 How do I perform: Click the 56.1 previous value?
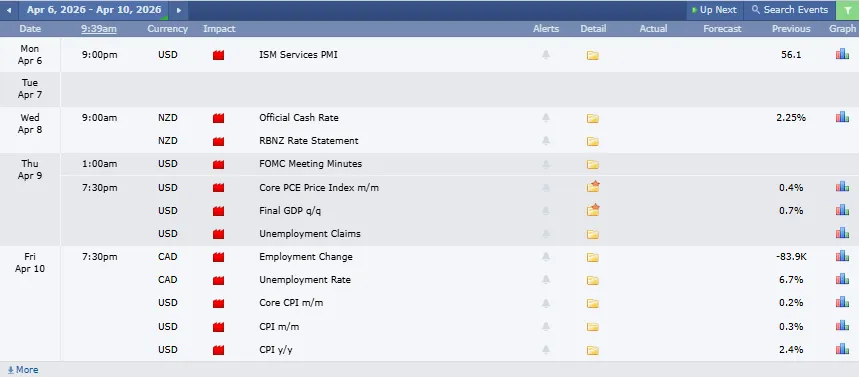pyautogui.click(x=791, y=55)
